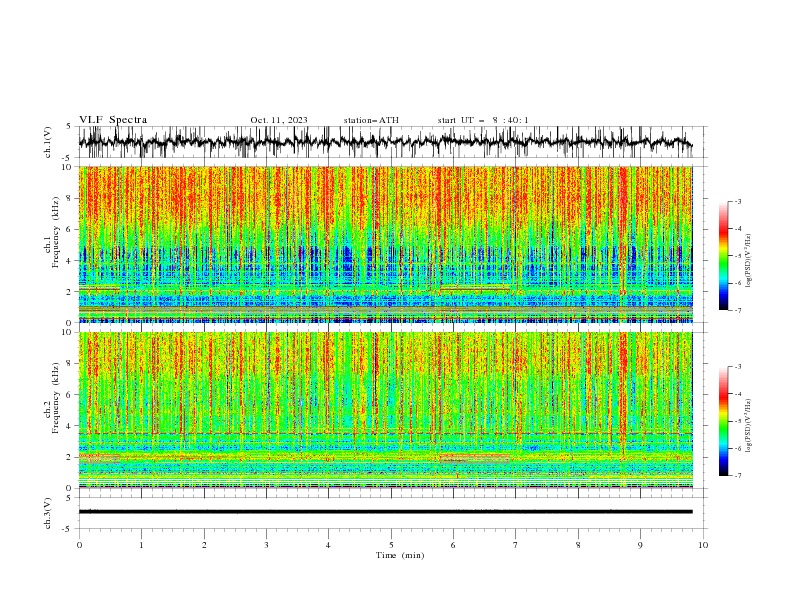This screenshot has width=792, height=612.
Task: Click the '8' kHz tick on ch.1 frequency axis
Action: click(x=70, y=198)
